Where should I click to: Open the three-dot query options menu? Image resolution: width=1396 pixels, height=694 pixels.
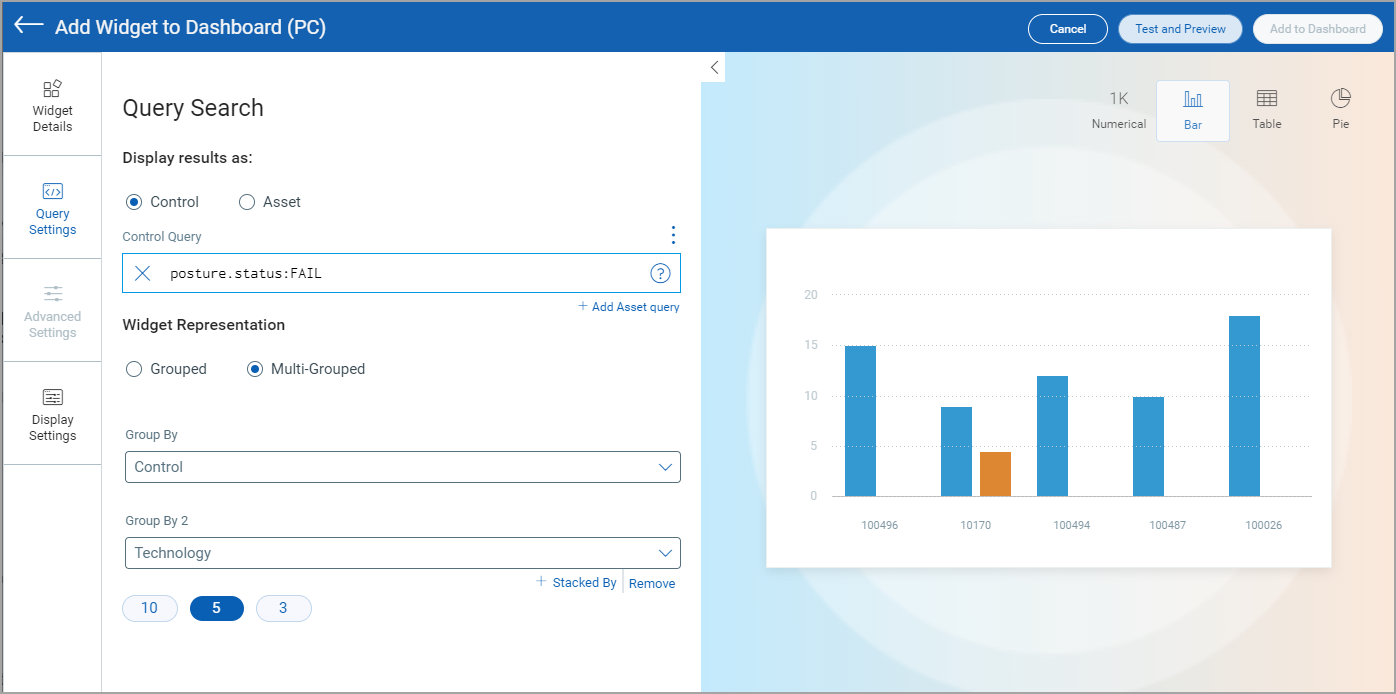(673, 235)
